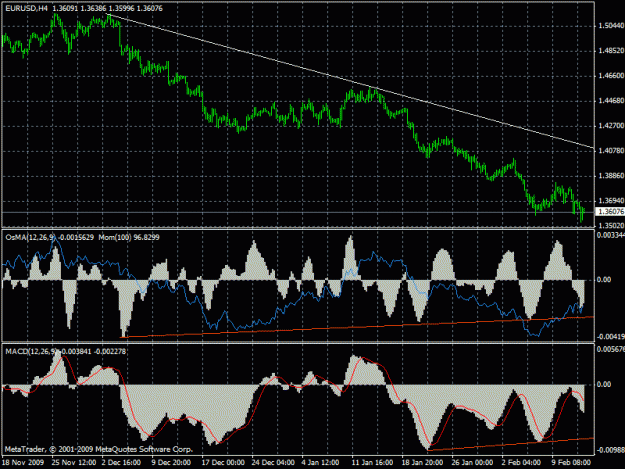Click the OsMA 0.00 zero level label

pos(604,280)
